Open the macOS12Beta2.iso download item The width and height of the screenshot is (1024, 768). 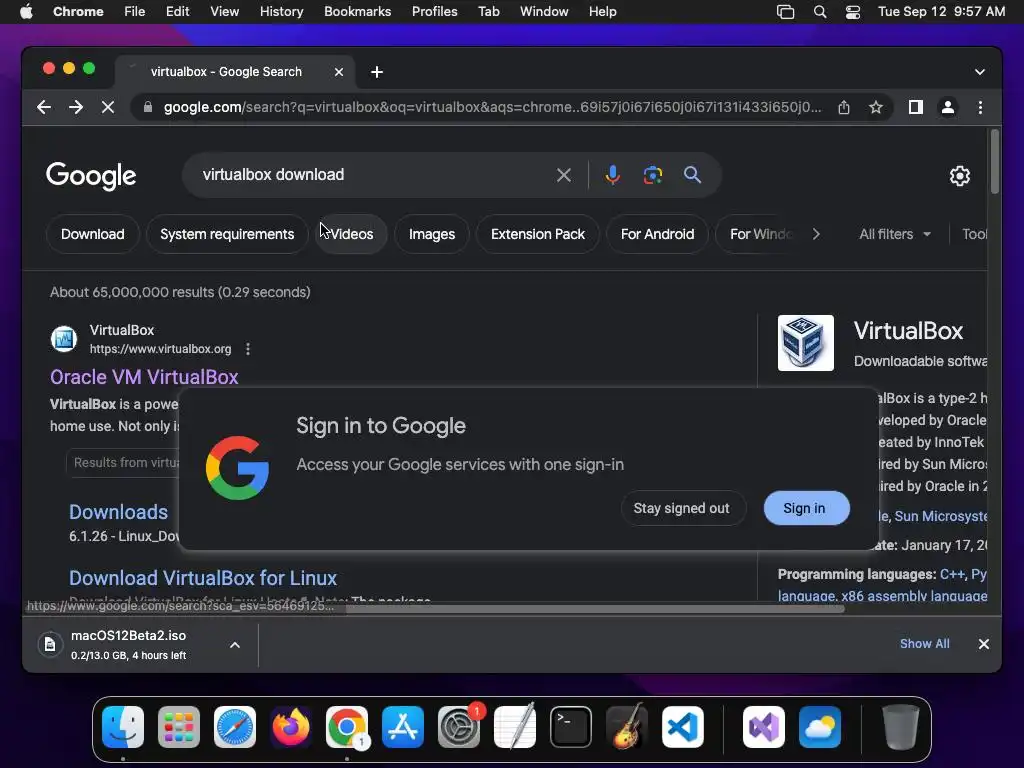[x=128, y=645]
